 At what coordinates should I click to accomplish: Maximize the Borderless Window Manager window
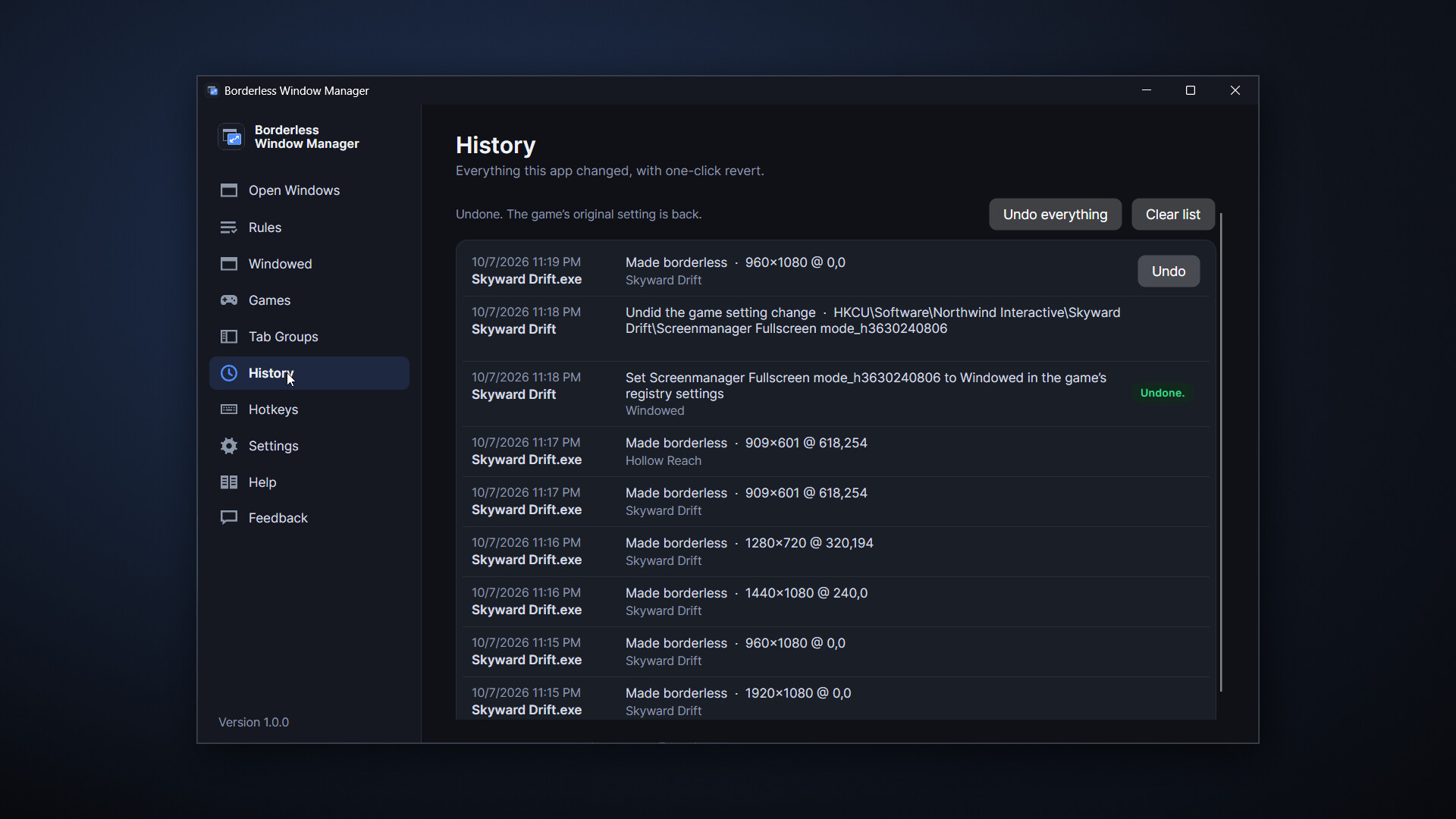click(x=1191, y=90)
